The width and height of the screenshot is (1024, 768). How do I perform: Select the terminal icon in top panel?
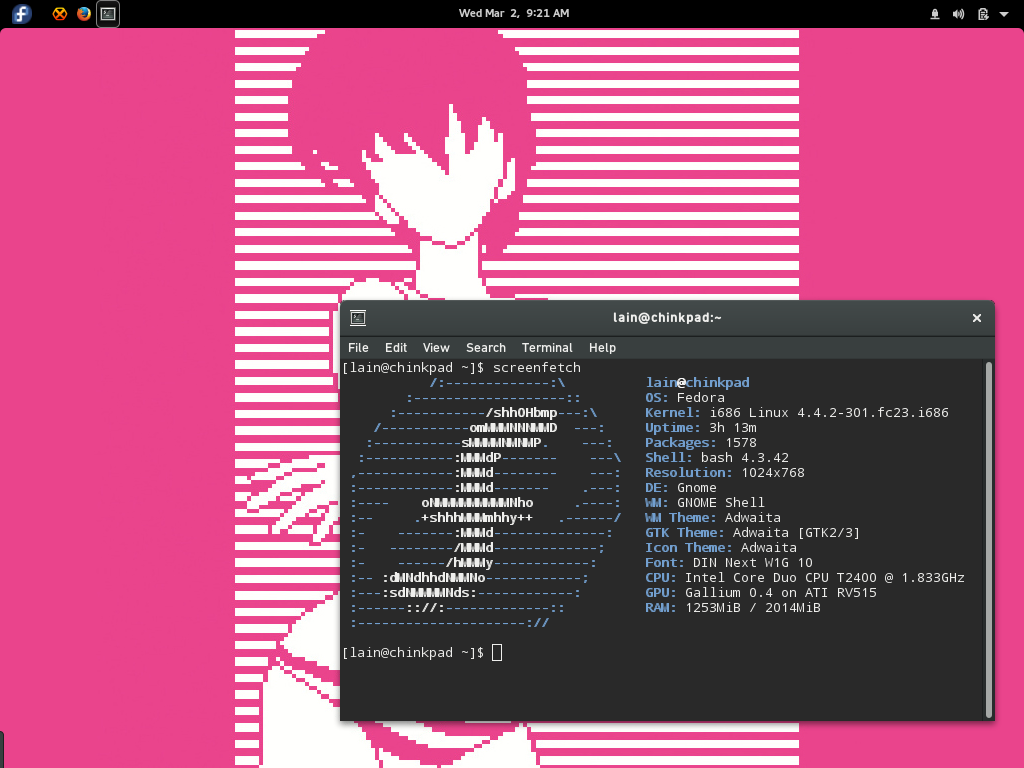[108, 14]
